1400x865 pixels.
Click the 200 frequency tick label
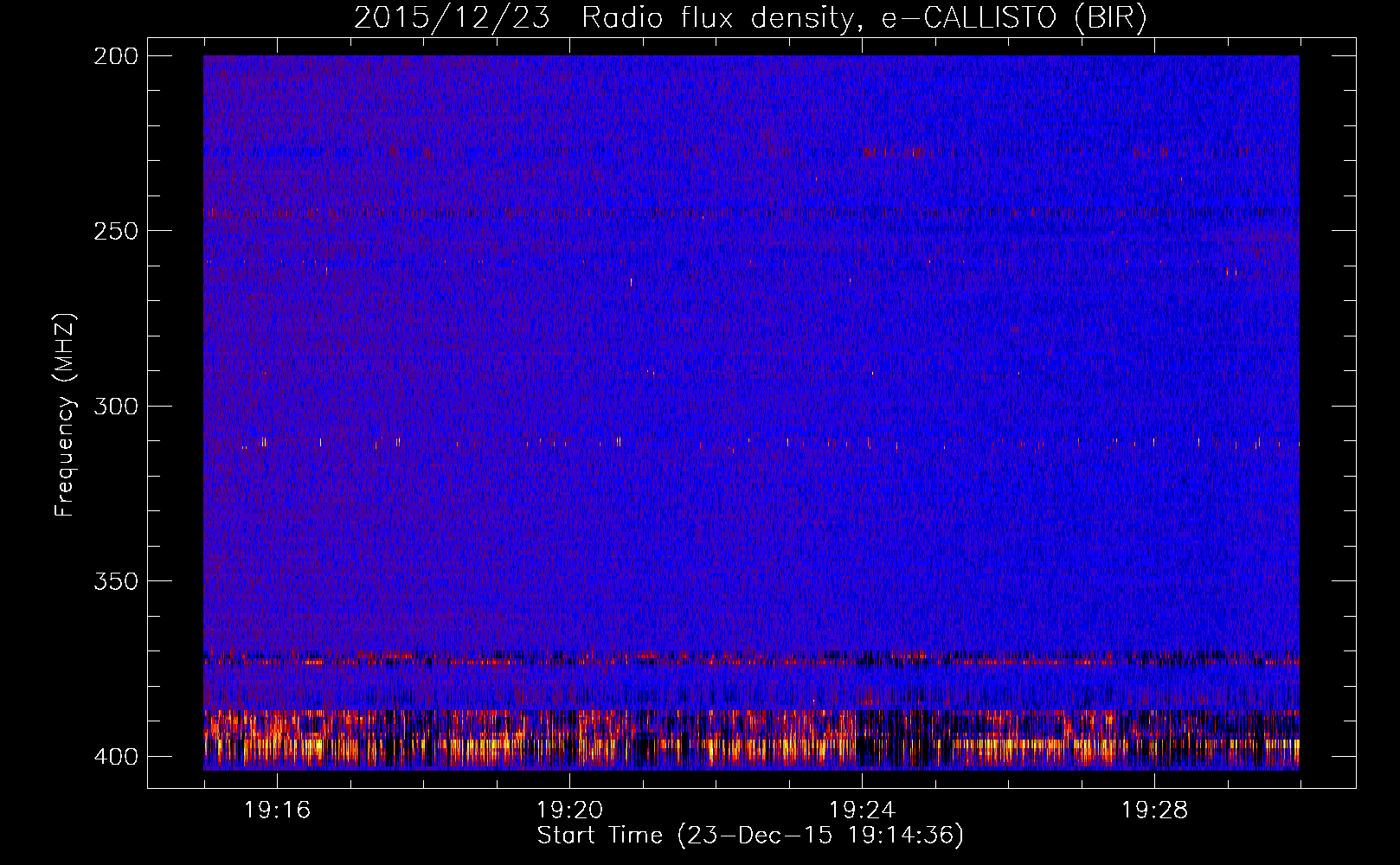click(115, 56)
